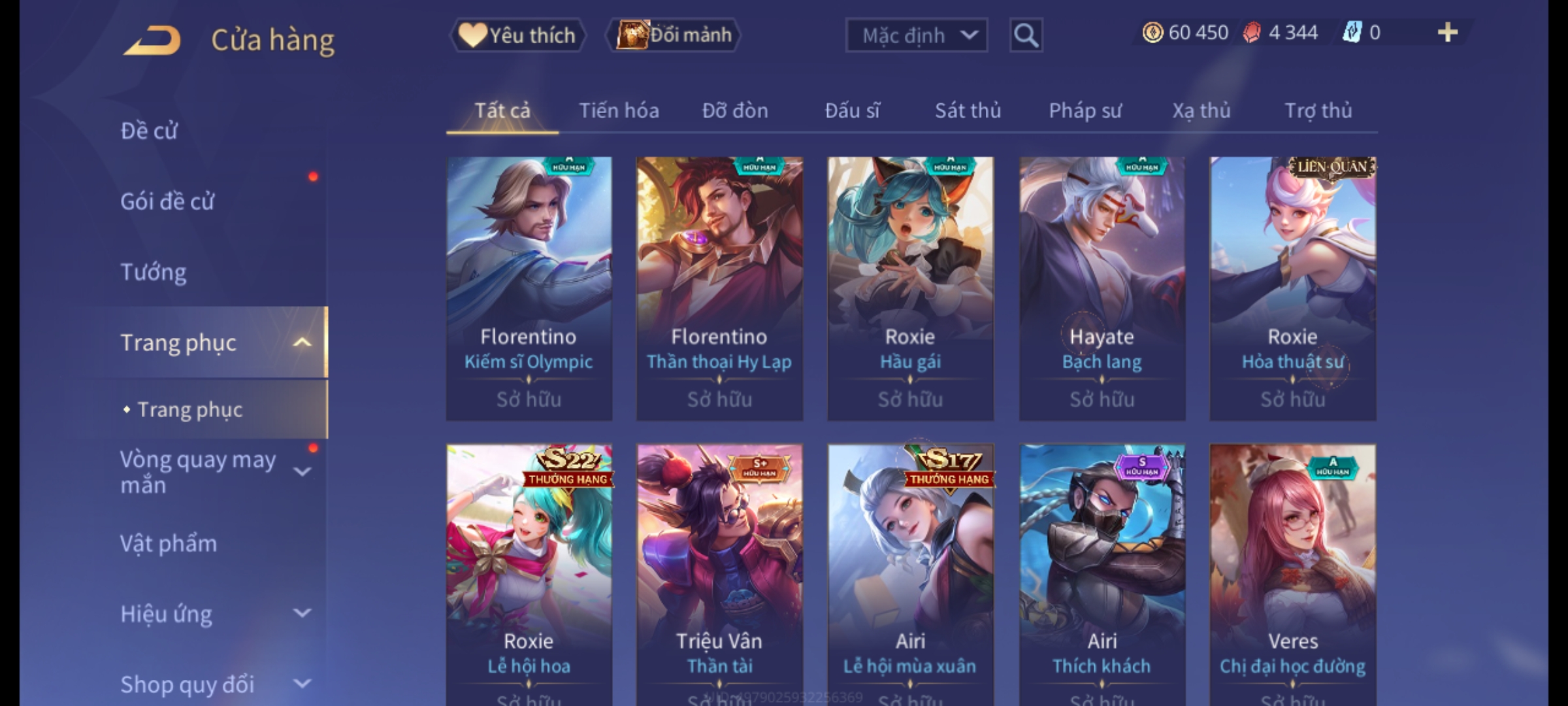This screenshot has width=1568, height=706.
Task: Tap the red ruby currency icon
Action: pos(1252,33)
